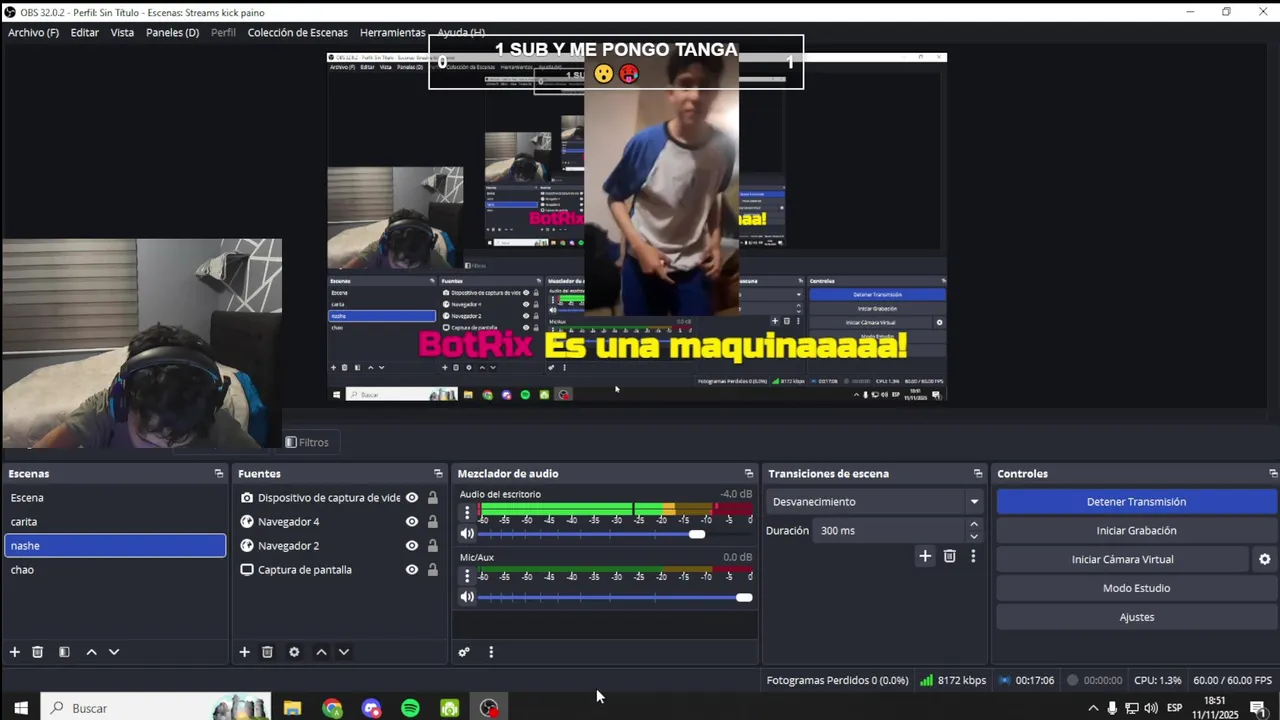The image size is (1280, 720).
Task: Remove selected source trash icon in Fuentes
Action: tap(267, 652)
